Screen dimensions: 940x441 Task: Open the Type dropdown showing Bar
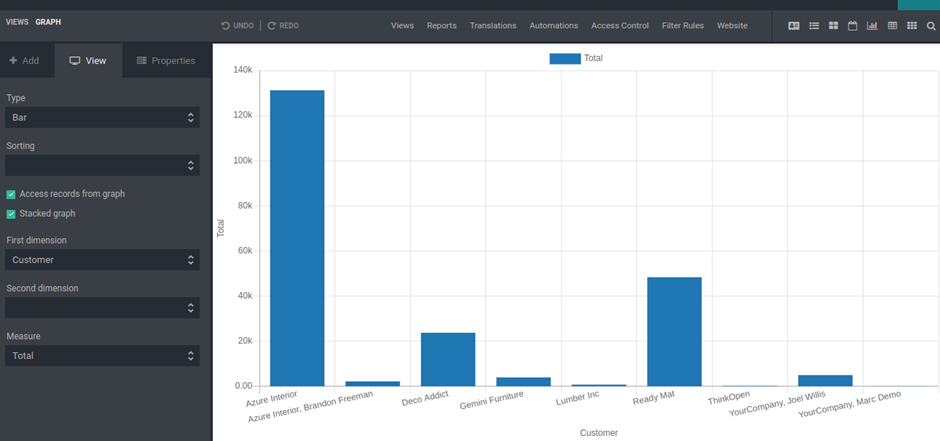pyautogui.click(x=102, y=118)
